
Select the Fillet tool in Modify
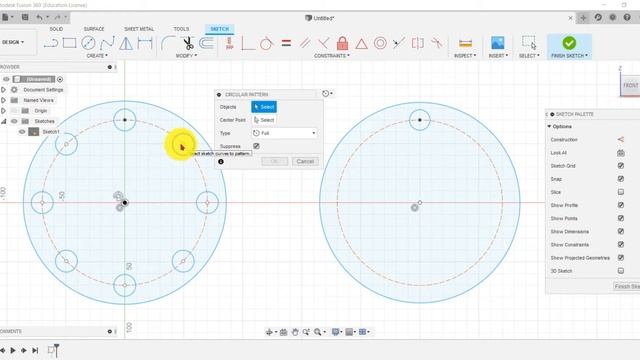tap(167, 43)
